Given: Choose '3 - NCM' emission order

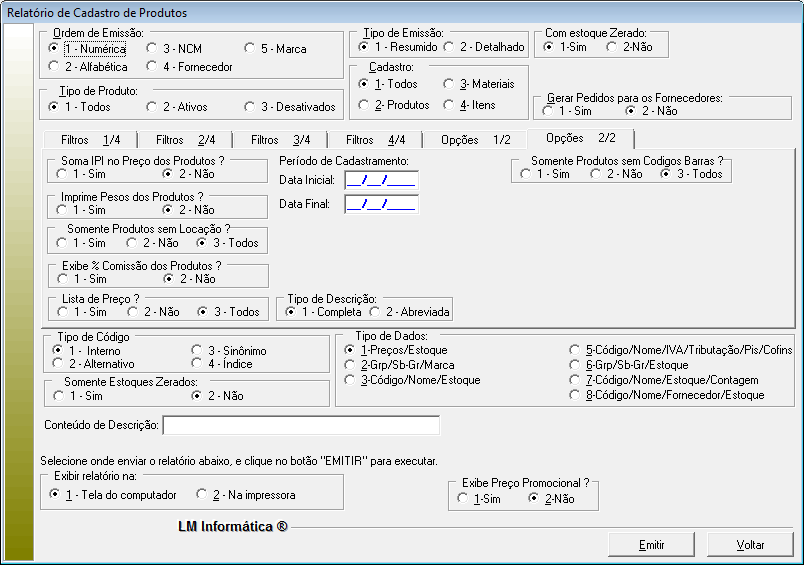Looking at the screenshot, I should (x=151, y=48).
